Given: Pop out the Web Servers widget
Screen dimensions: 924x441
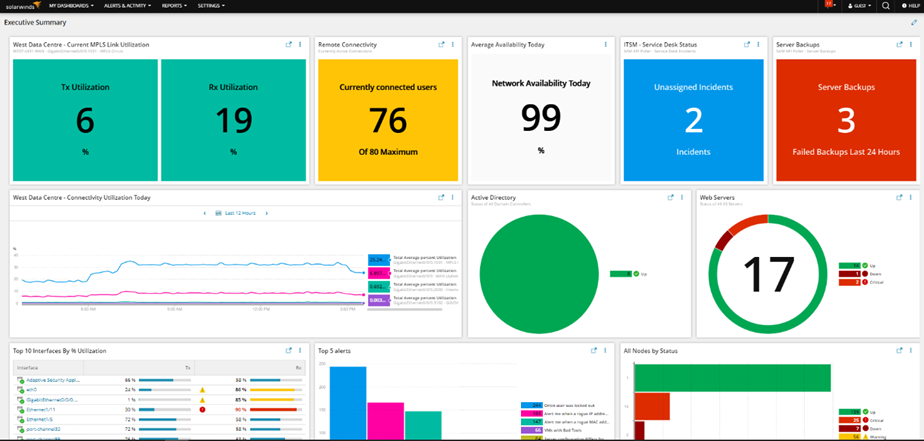Looking at the screenshot, I should 899,198.
